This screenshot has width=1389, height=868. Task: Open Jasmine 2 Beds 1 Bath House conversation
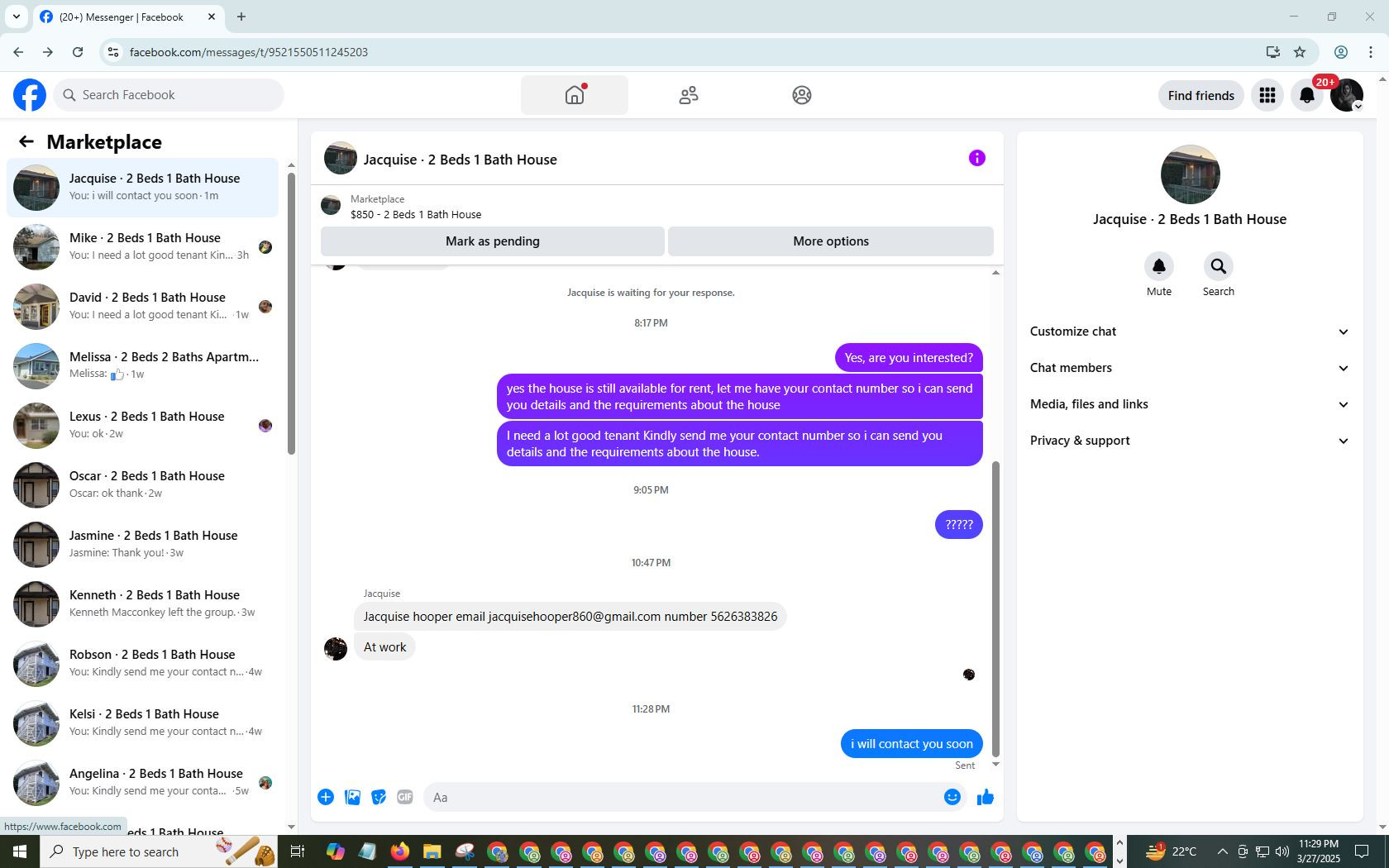(x=142, y=545)
